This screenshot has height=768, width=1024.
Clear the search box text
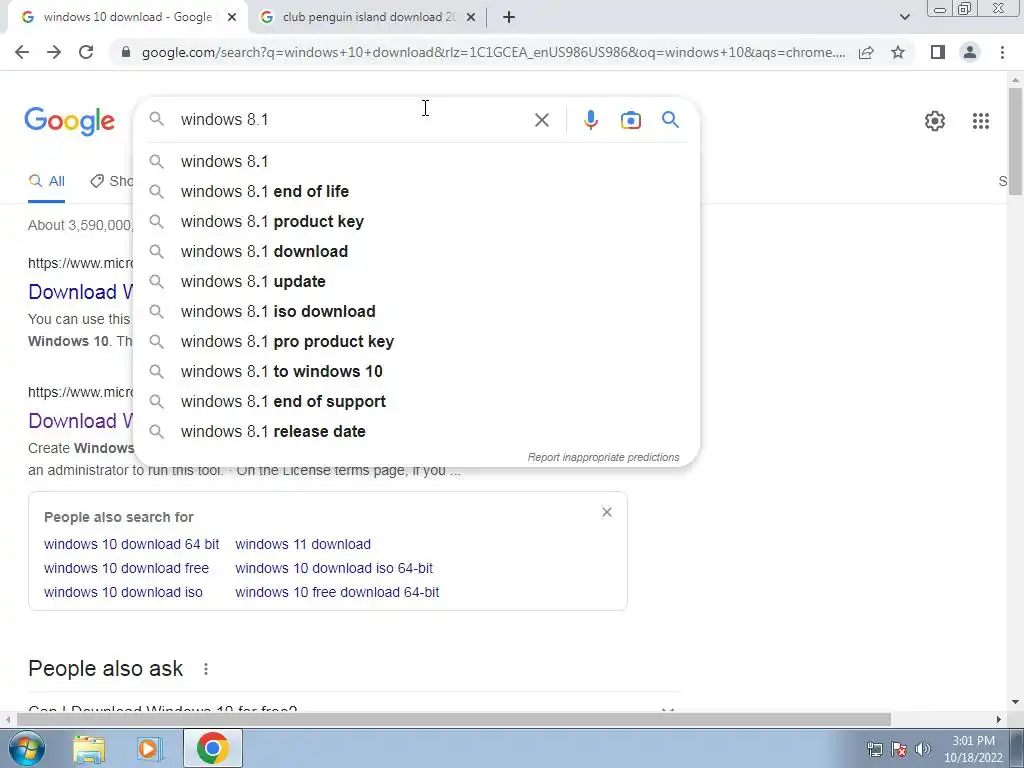pyautogui.click(x=541, y=120)
